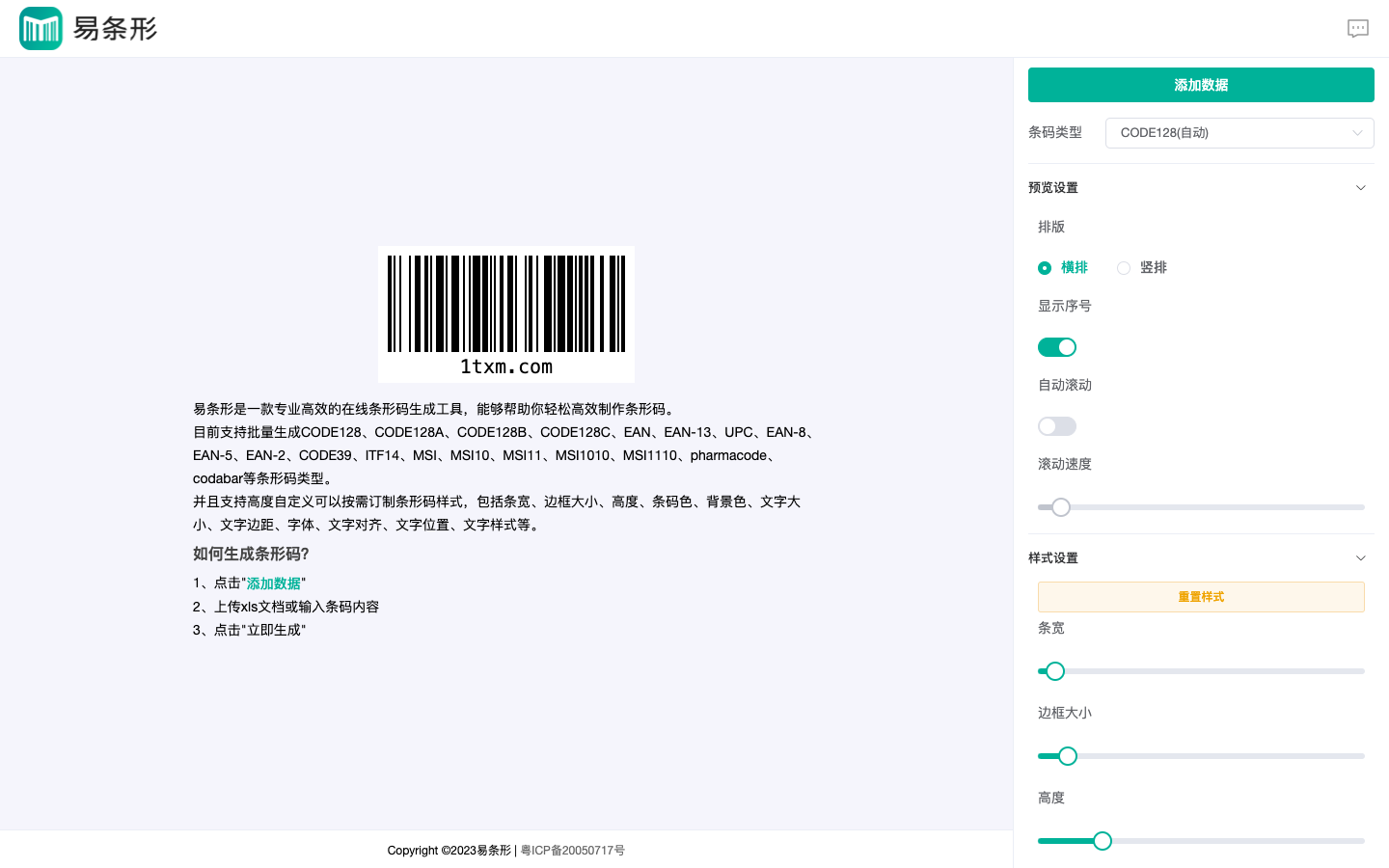Open the feedback chat bubble icon
The height and width of the screenshot is (868, 1389).
pyautogui.click(x=1357, y=29)
